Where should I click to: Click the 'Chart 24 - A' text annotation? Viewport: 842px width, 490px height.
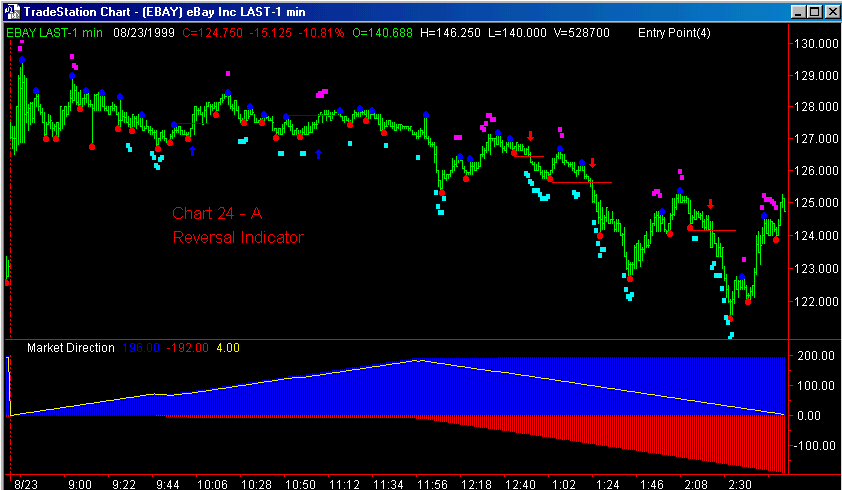217,213
